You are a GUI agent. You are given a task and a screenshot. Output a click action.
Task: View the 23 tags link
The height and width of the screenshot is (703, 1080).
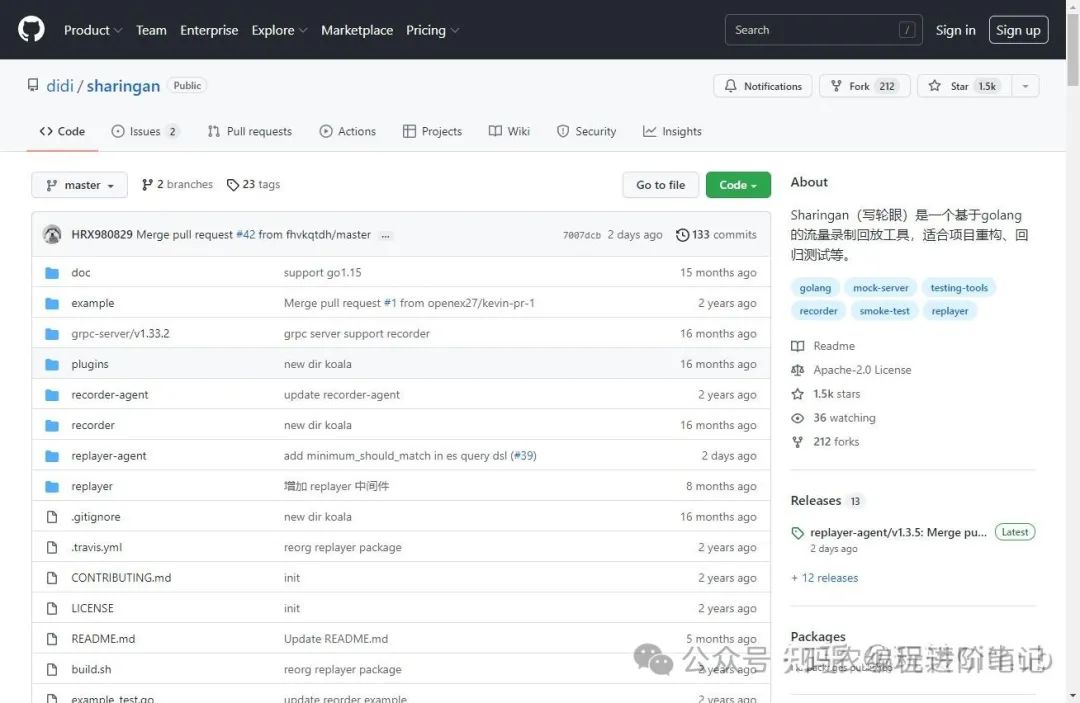(x=253, y=184)
